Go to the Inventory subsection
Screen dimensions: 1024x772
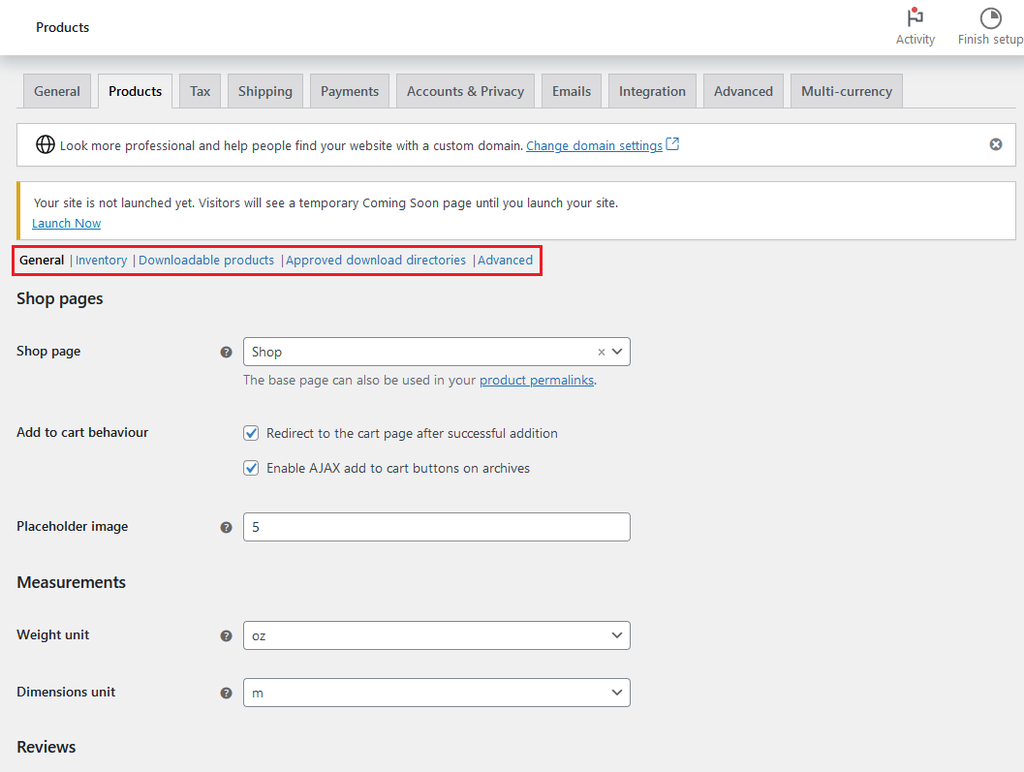(101, 260)
